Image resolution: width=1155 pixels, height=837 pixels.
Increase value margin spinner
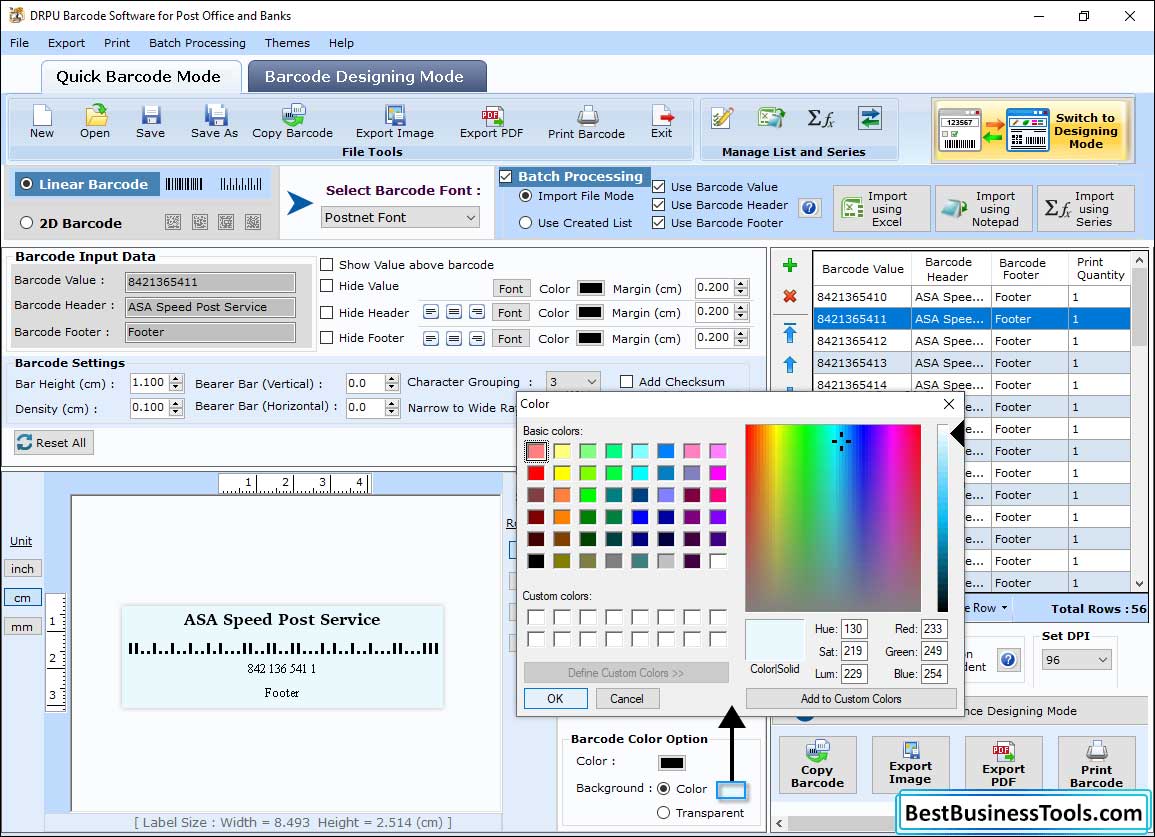[x=742, y=284]
